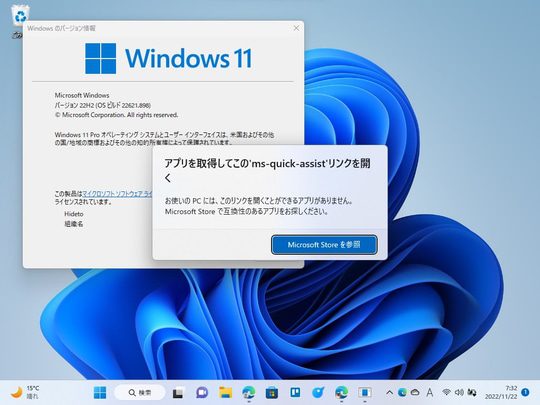Click the taskbar search box

[139, 392]
